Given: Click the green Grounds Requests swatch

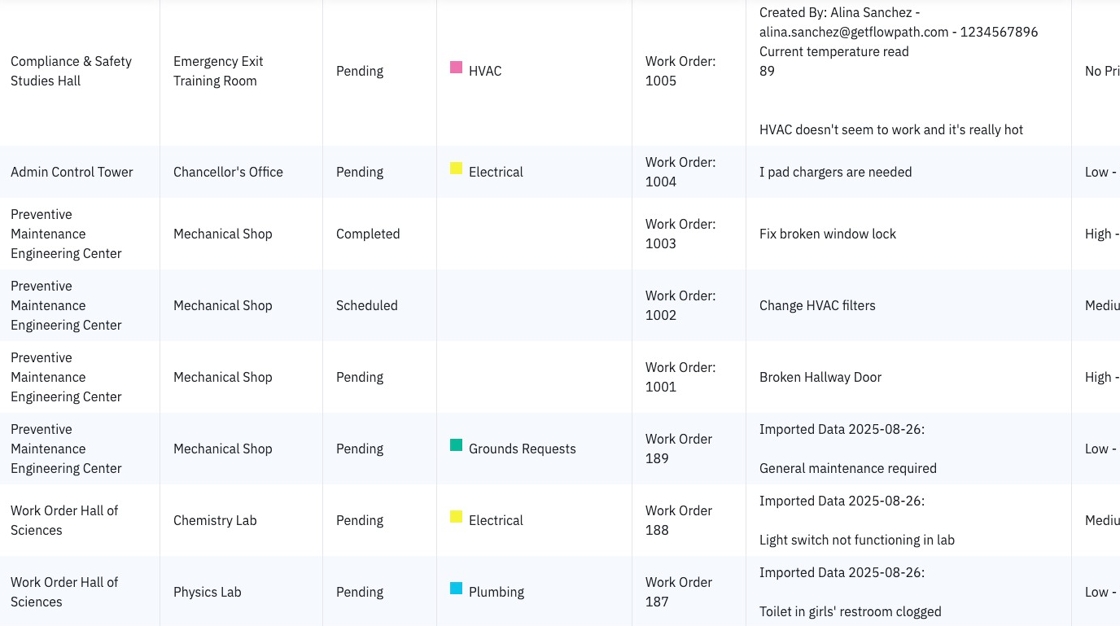Looking at the screenshot, I should point(456,445).
